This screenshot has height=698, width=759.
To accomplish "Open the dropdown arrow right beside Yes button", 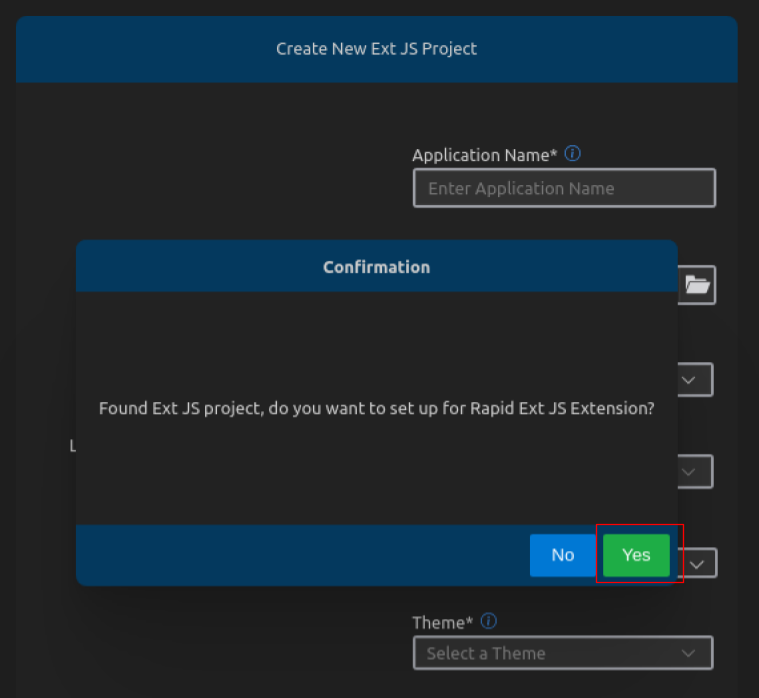I will point(699,564).
